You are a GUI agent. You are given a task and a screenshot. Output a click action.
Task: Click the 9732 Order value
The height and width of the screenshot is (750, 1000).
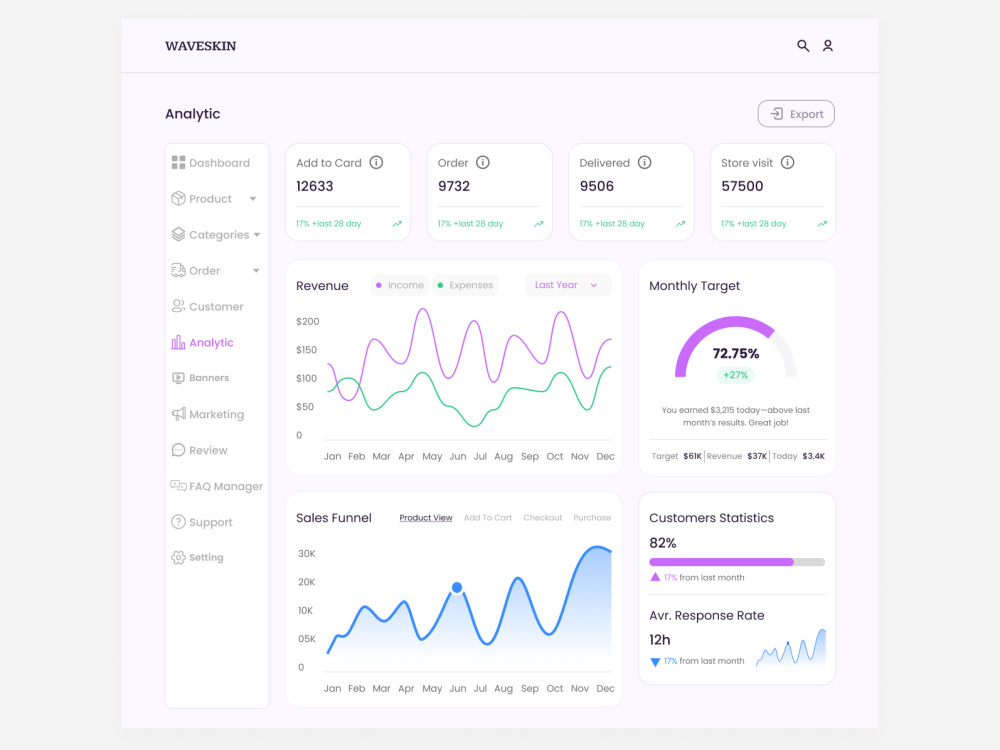coord(453,186)
